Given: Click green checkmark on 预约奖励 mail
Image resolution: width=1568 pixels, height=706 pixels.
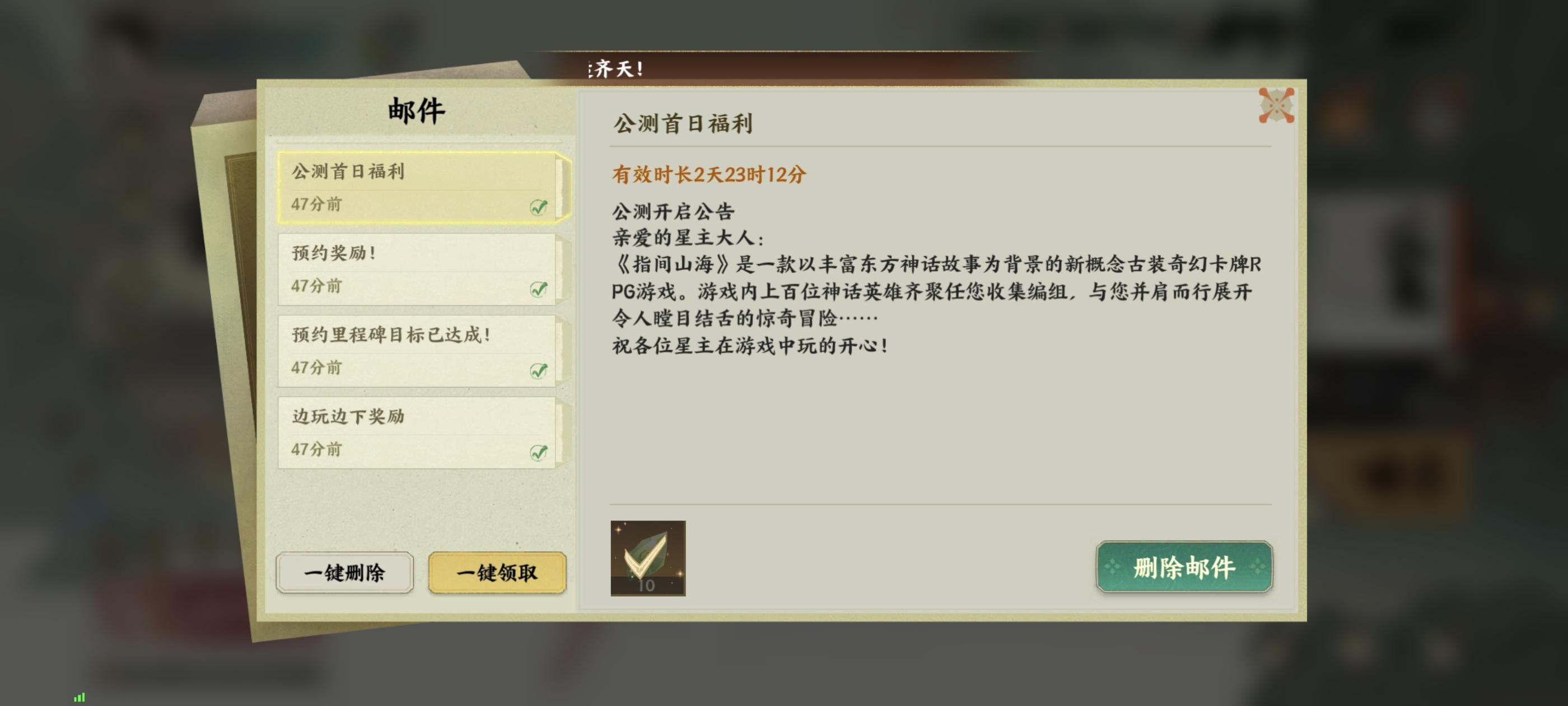Looking at the screenshot, I should tap(539, 289).
